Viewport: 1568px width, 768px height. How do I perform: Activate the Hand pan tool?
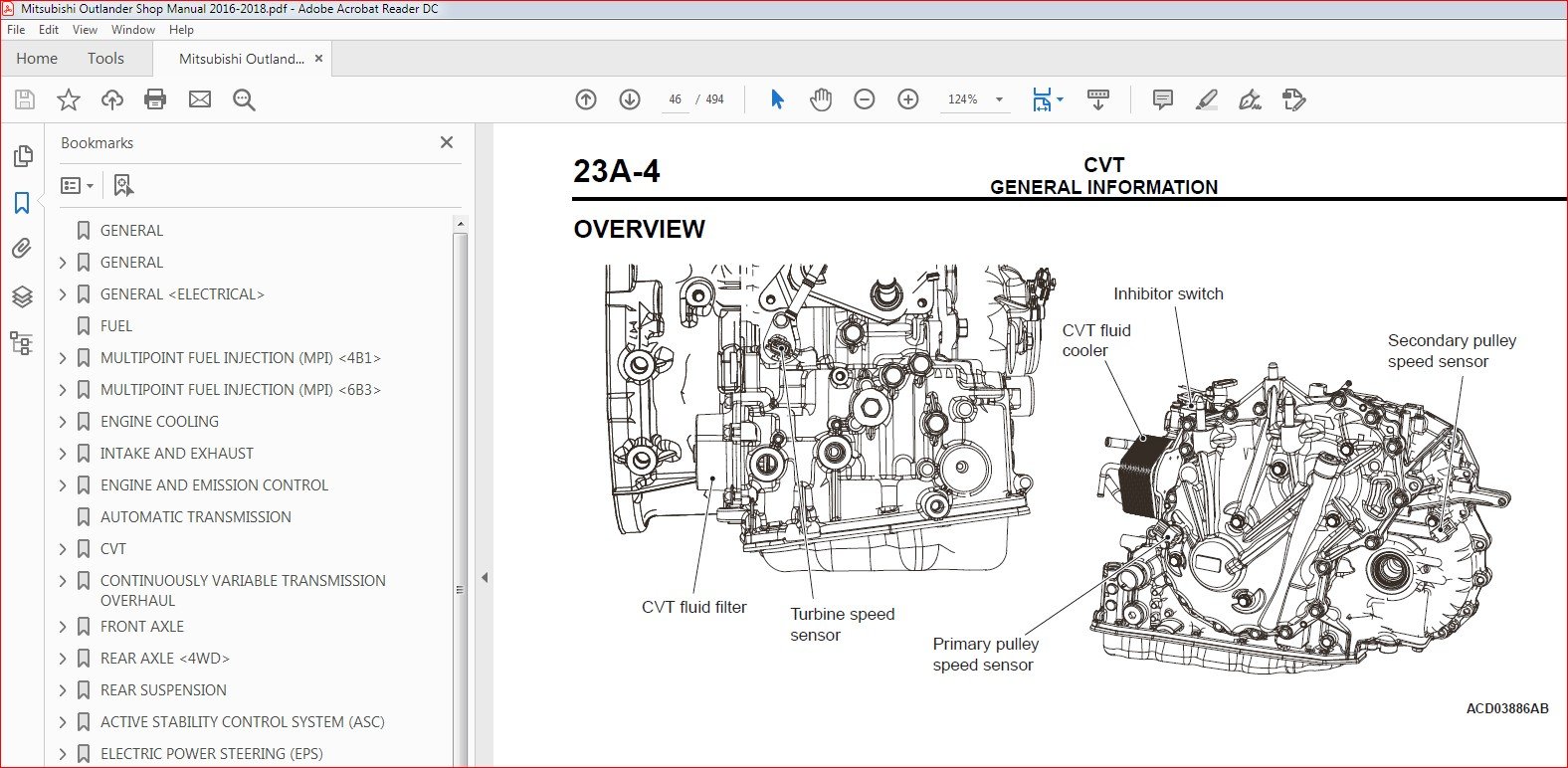coord(821,99)
